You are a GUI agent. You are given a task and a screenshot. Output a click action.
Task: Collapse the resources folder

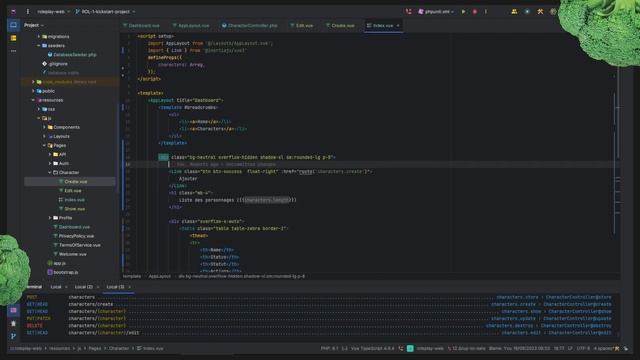[x=33, y=100]
